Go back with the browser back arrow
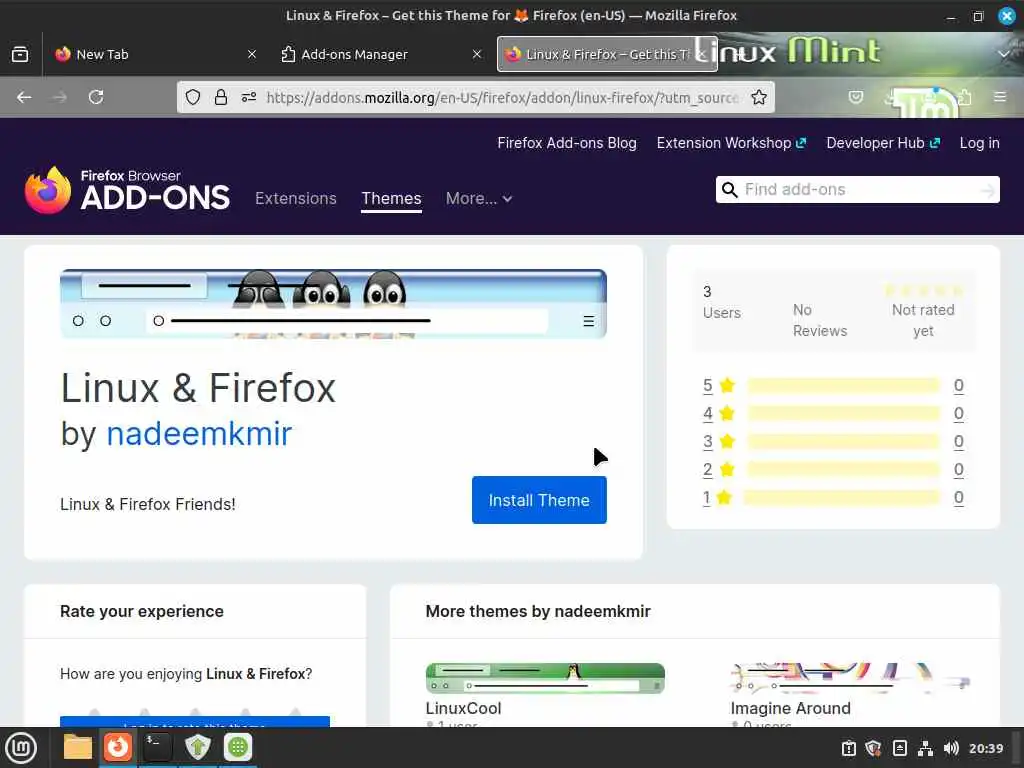This screenshot has height=768, width=1024. [24, 97]
